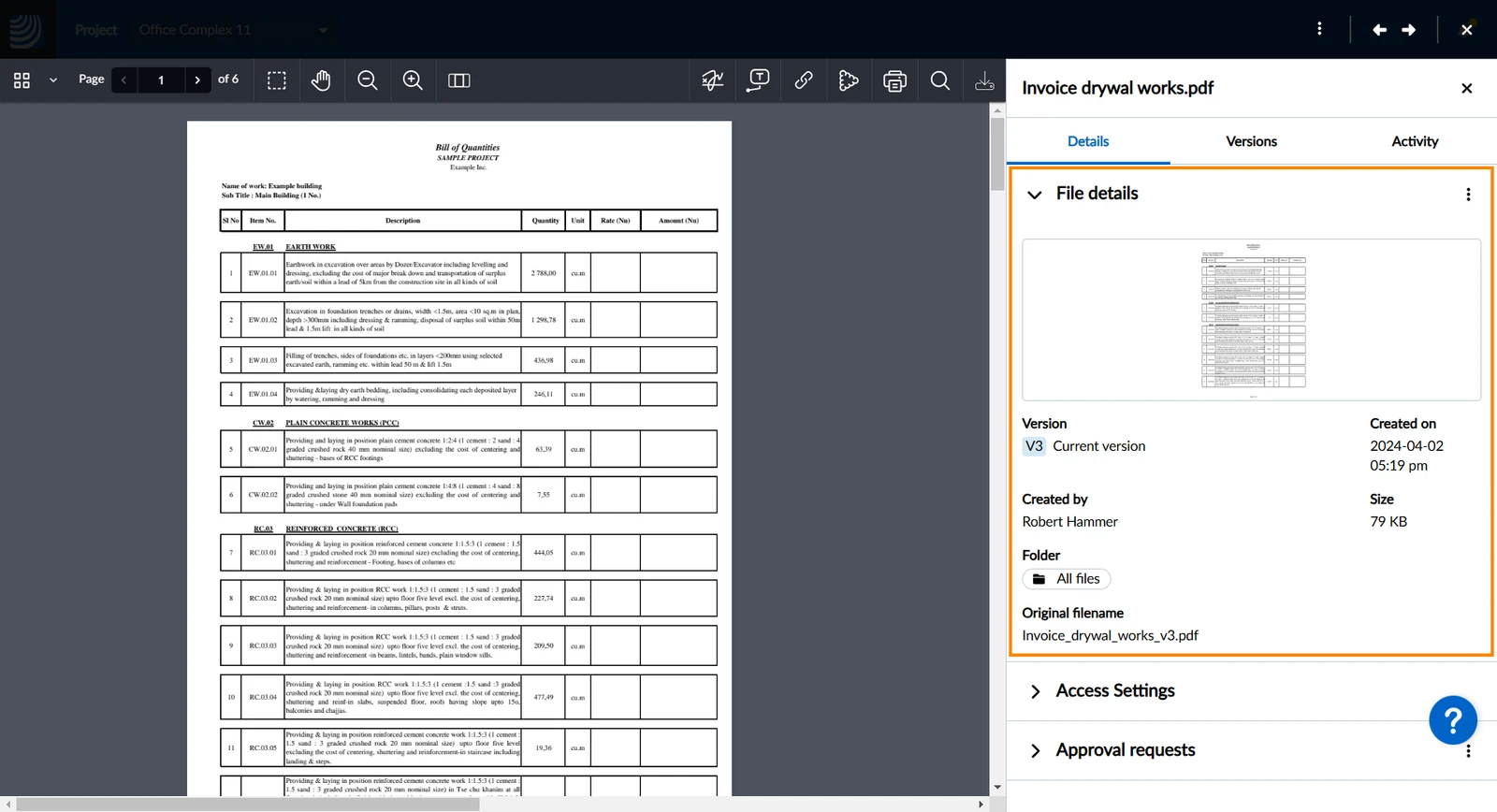The width and height of the screenshot is (1497, 812).
Task: Click the zoom in magnifier icon
Action: pos(413,80)
